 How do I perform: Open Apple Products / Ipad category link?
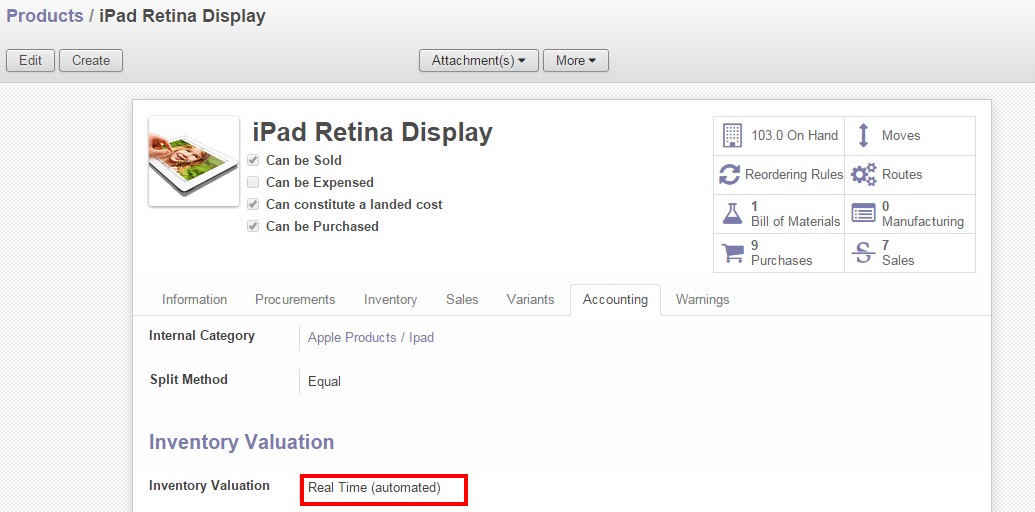[371, 338]
